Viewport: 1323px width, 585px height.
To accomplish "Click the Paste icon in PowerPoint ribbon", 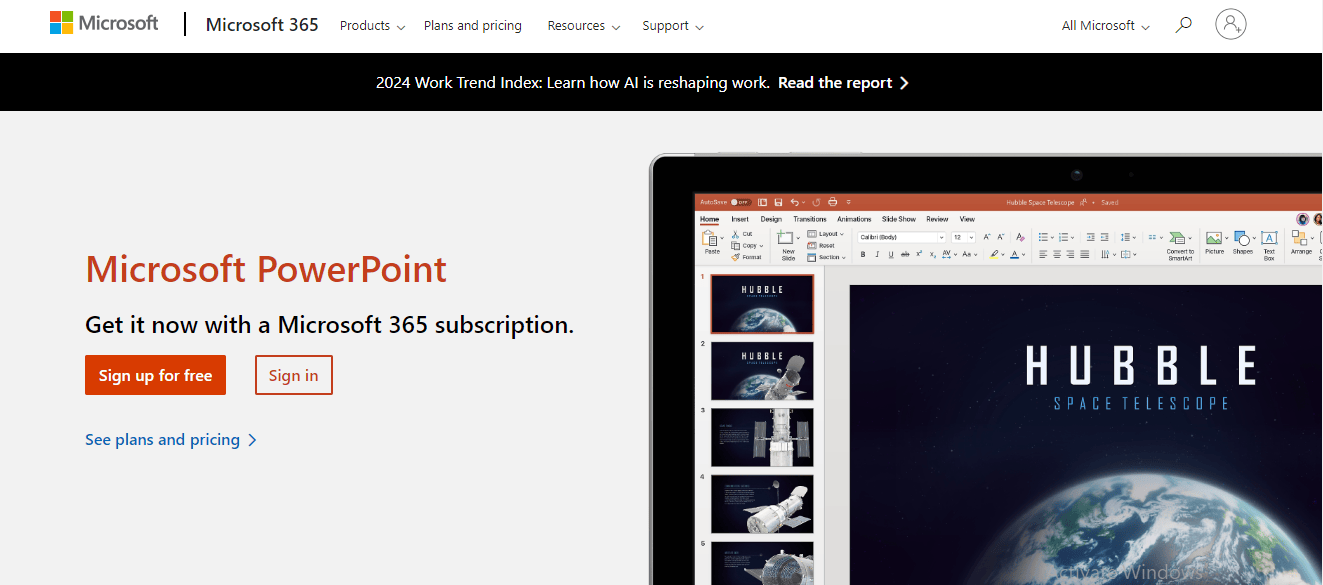I will (711, 241).
